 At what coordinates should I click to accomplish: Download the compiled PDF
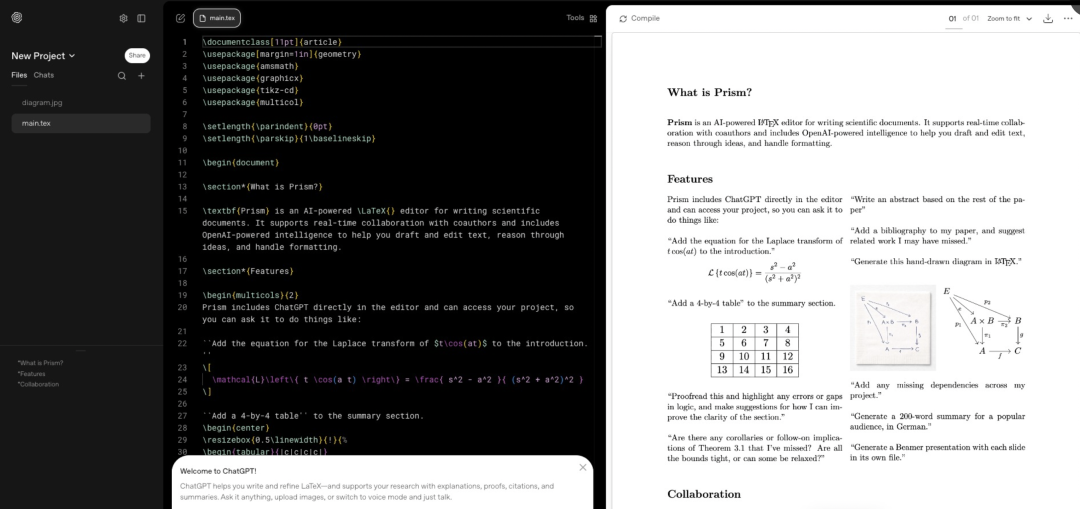(x=1048, y=18)
